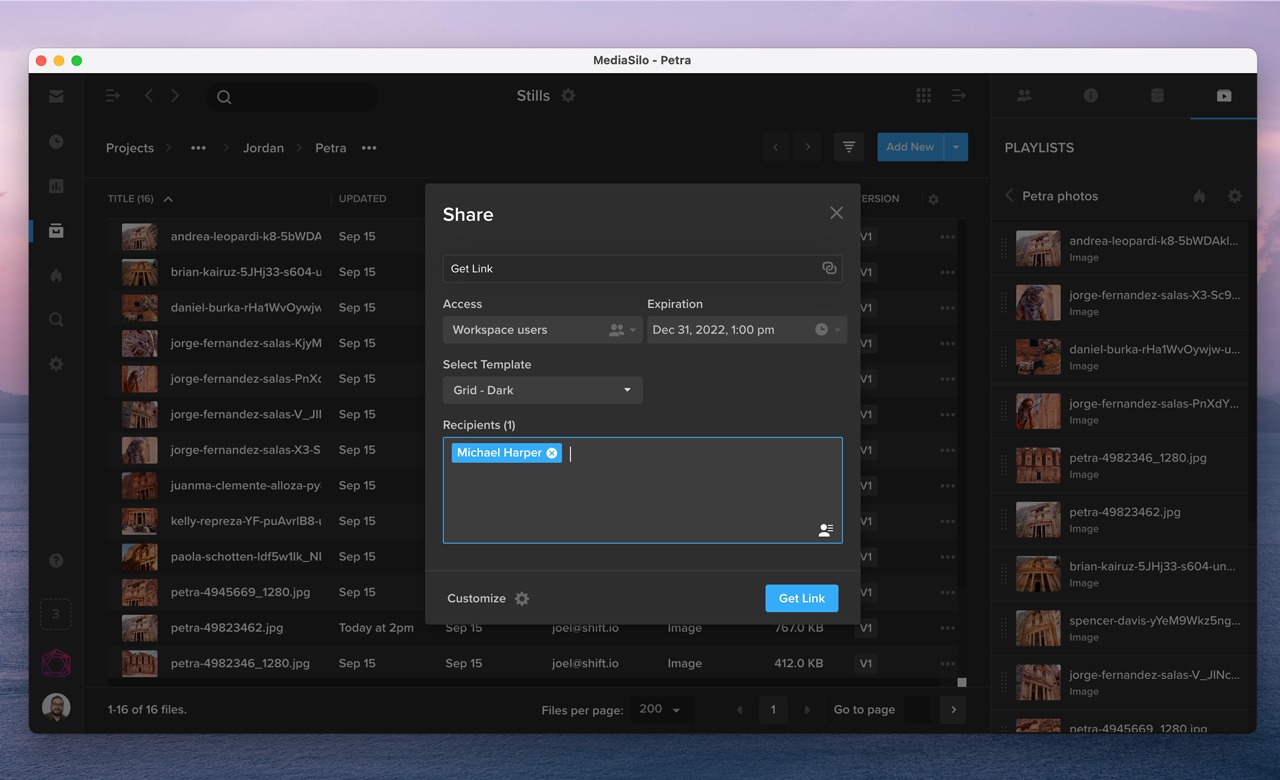The height and width of the screenshot is (780, 1280).
Task: Sort by the Title column header
Action: pyautogui.click(x=131, y=199)
